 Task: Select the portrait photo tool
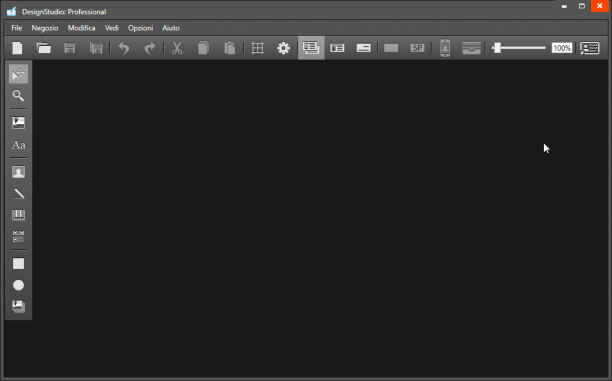(18, 172)
